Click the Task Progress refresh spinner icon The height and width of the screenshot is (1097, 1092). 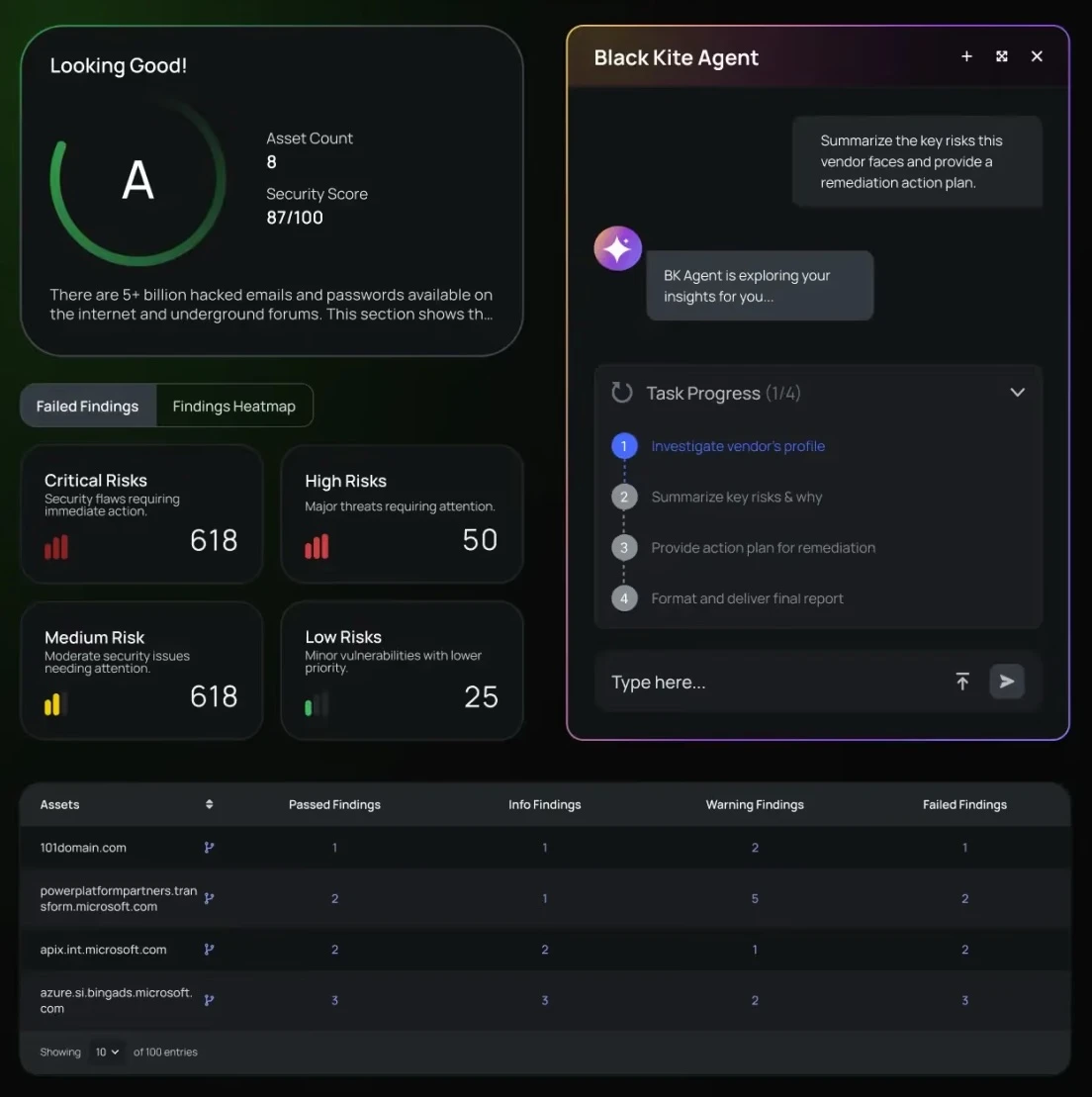[x=622, y=393]
